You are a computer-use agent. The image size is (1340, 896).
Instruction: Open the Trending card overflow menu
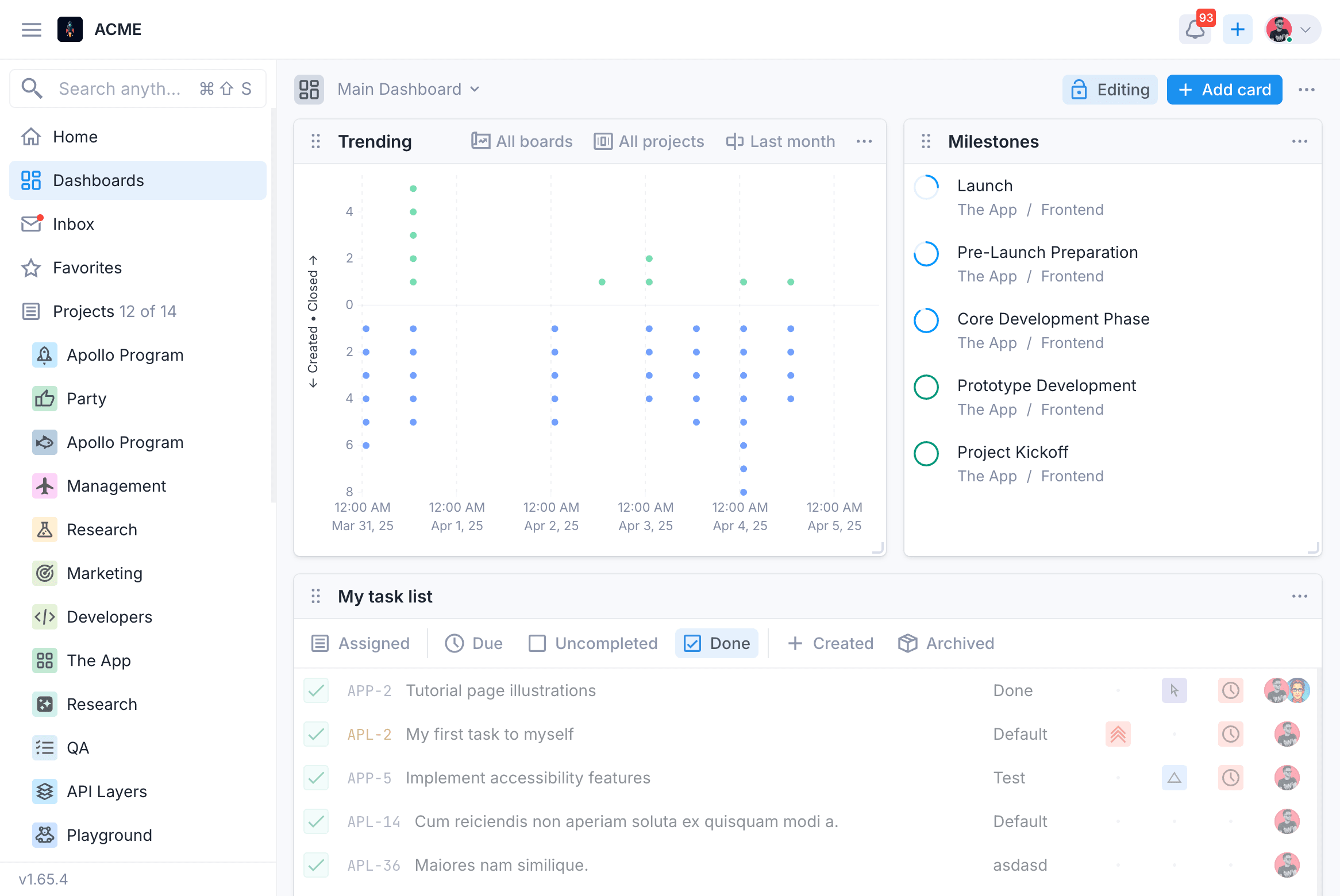tap(864, 141)
